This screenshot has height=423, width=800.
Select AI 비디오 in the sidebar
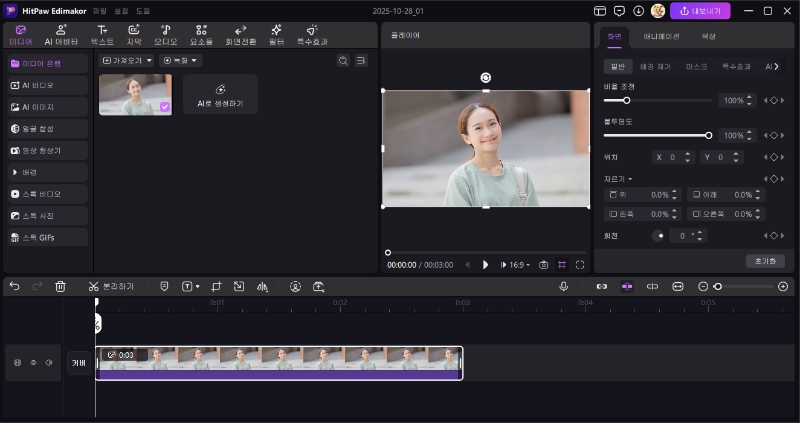click(48, 85)
